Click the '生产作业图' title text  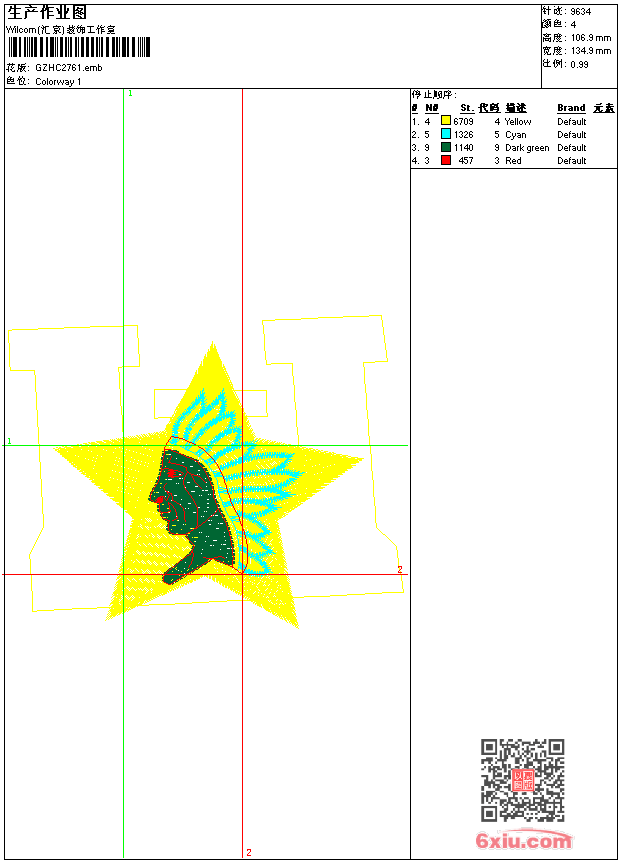tap(47, 13)
